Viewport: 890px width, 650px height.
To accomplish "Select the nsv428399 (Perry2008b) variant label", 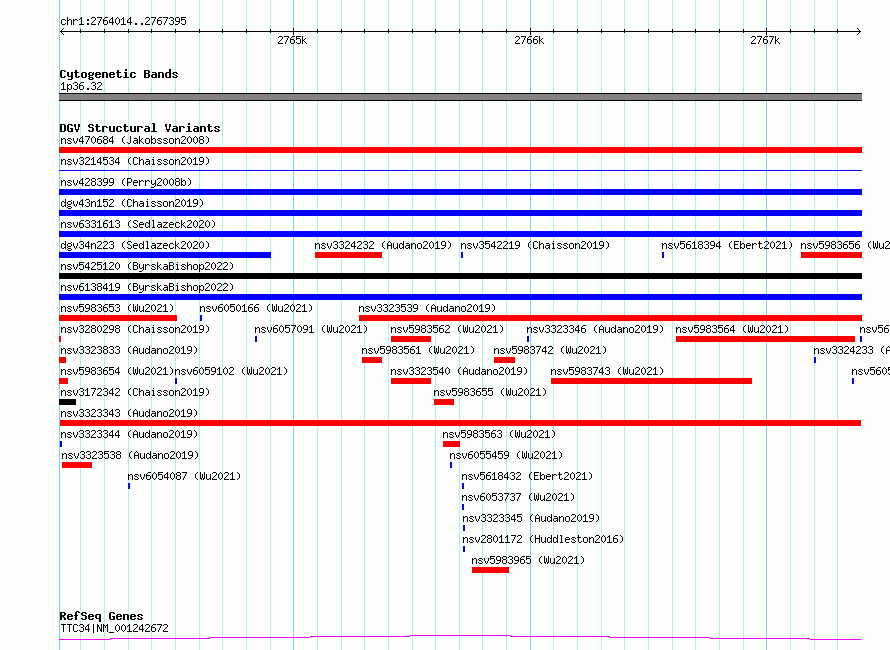I will tap(126, 182).
